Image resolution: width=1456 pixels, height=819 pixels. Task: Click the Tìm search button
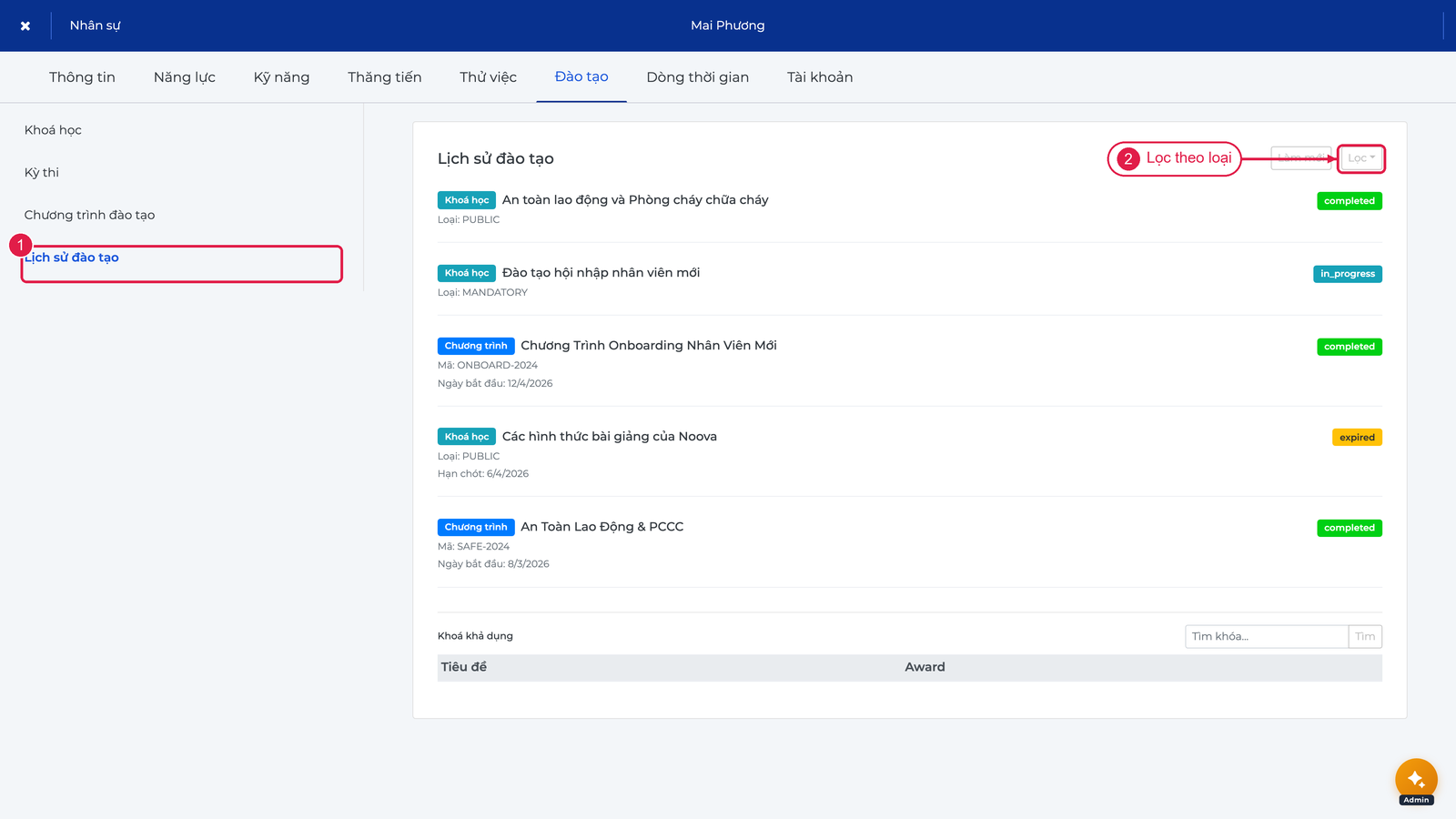pos(1365,636)
